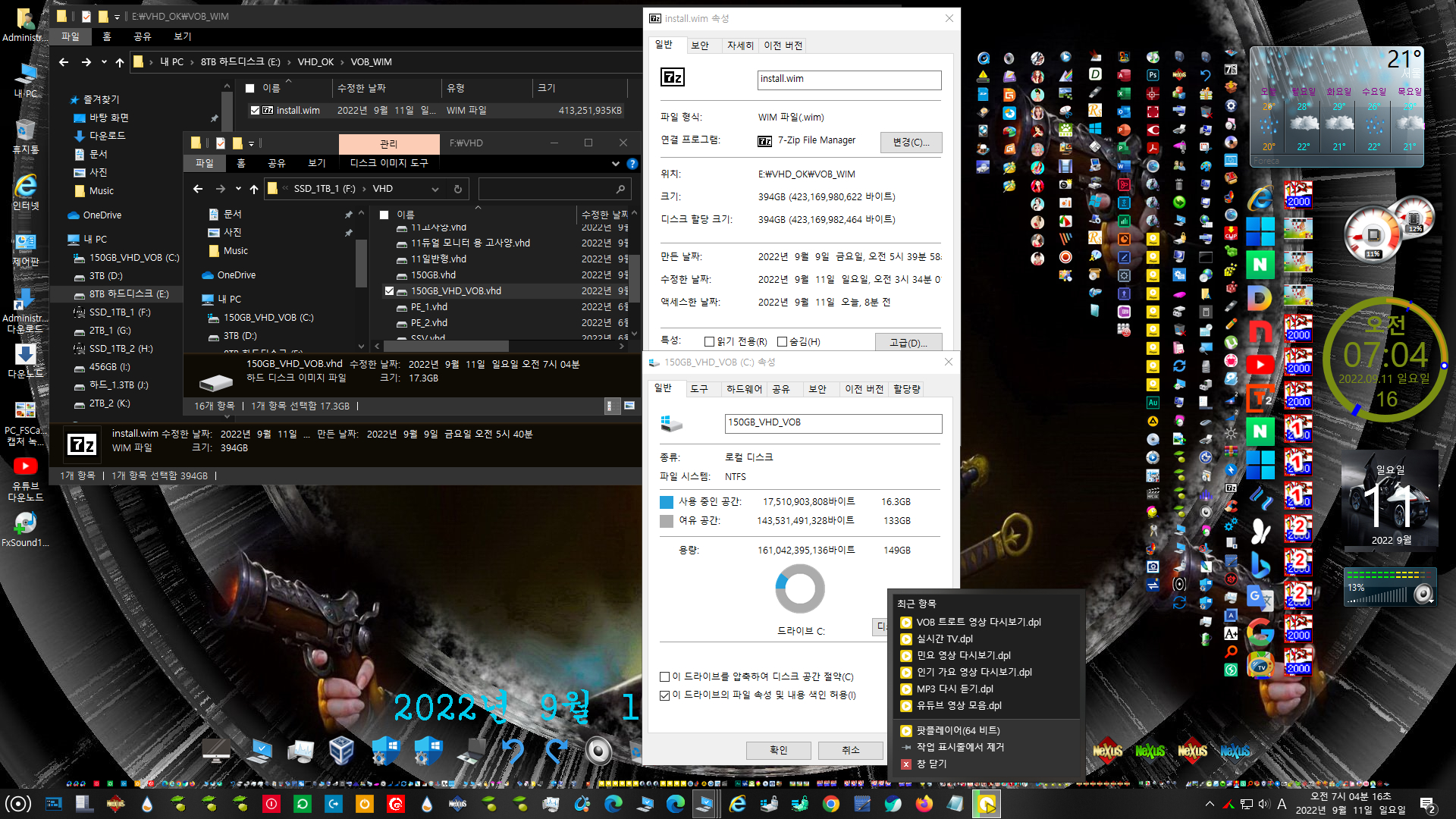Click the 고급(D)... button
1456x819 pixels.
coord(908,343)
